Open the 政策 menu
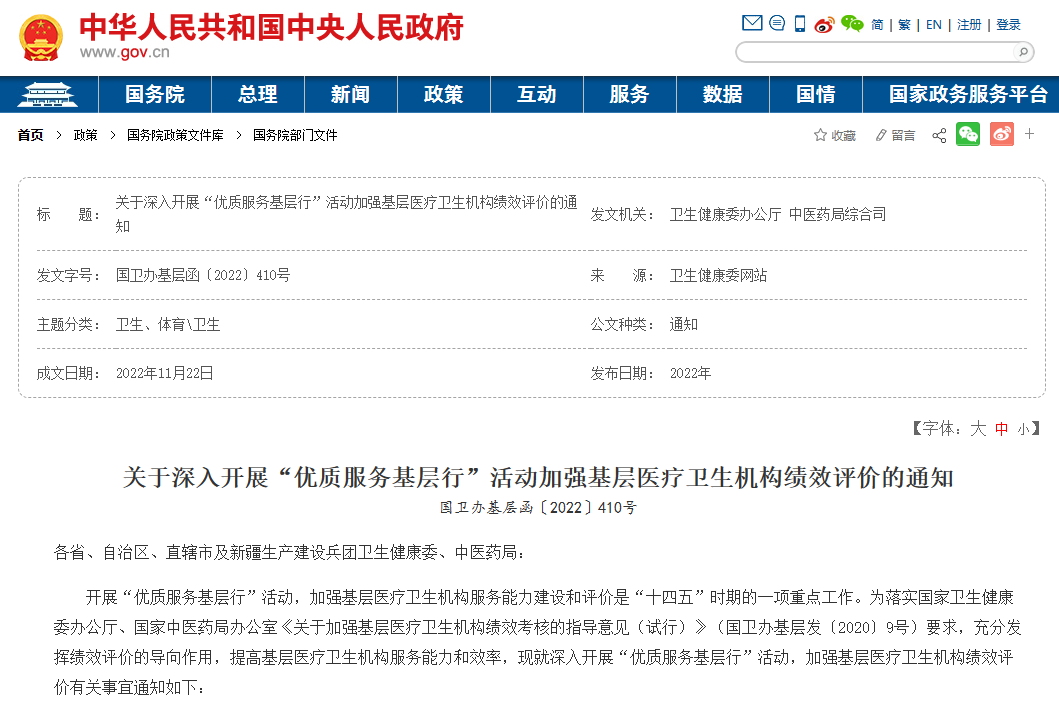 (x=444, y=95)
